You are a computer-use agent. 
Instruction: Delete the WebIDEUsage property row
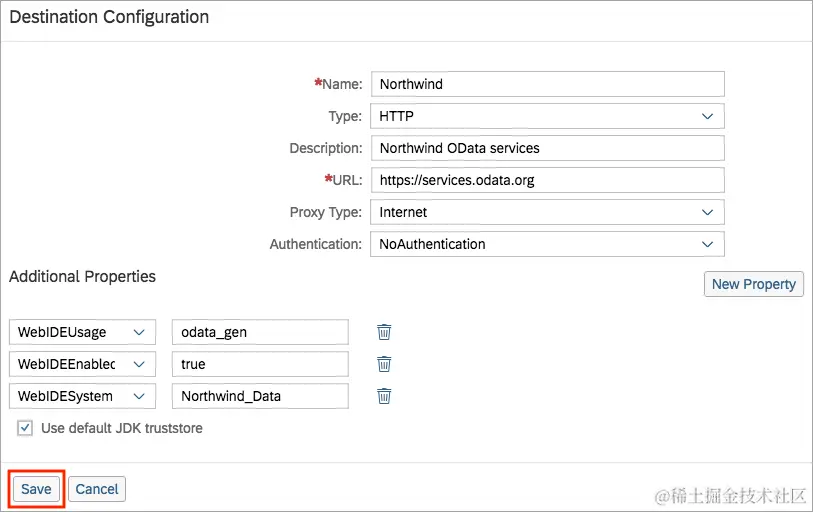tap(384, 332)
